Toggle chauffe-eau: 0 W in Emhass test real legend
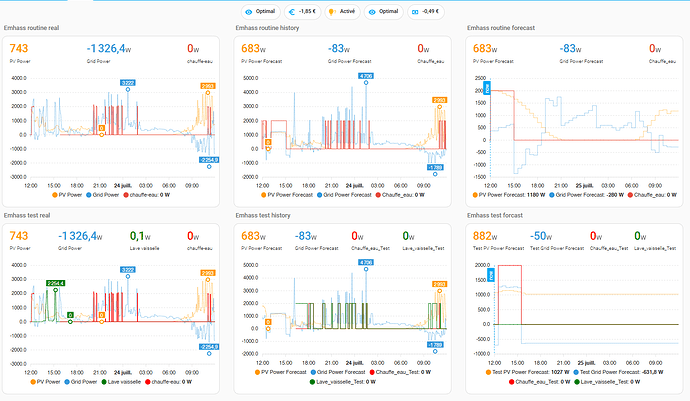Image resolution: width=690 pixels, height=401 pixels. pyautogui.click(x=169, y=382)
